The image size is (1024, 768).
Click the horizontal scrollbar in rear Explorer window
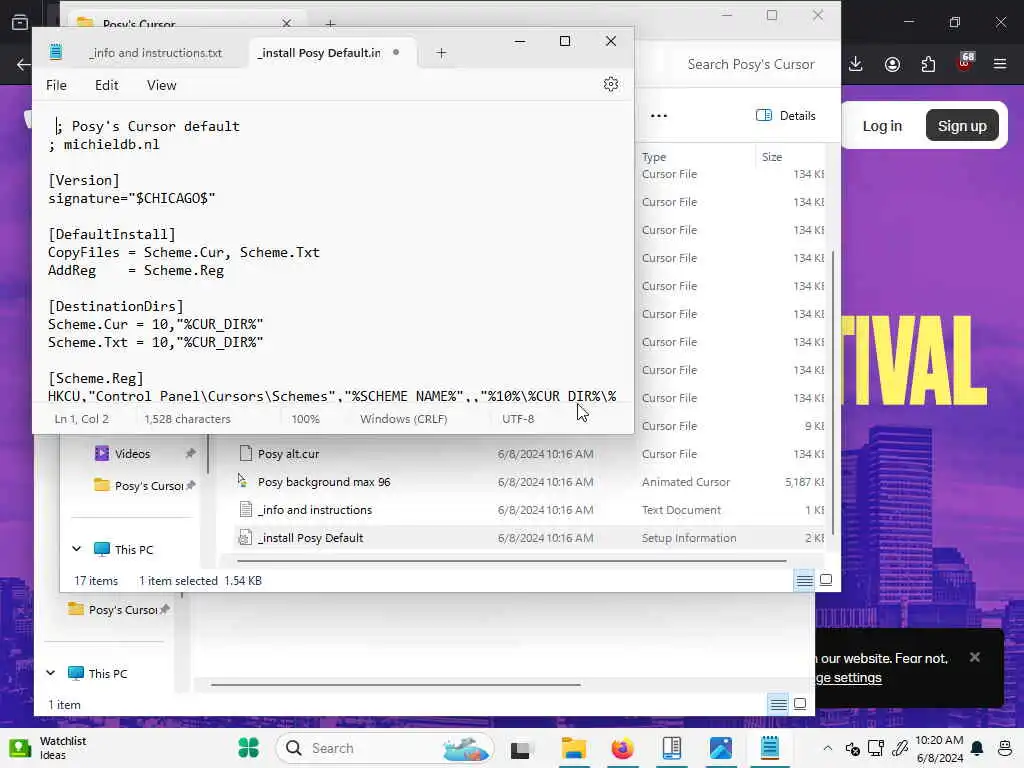[x=396, y=684]
